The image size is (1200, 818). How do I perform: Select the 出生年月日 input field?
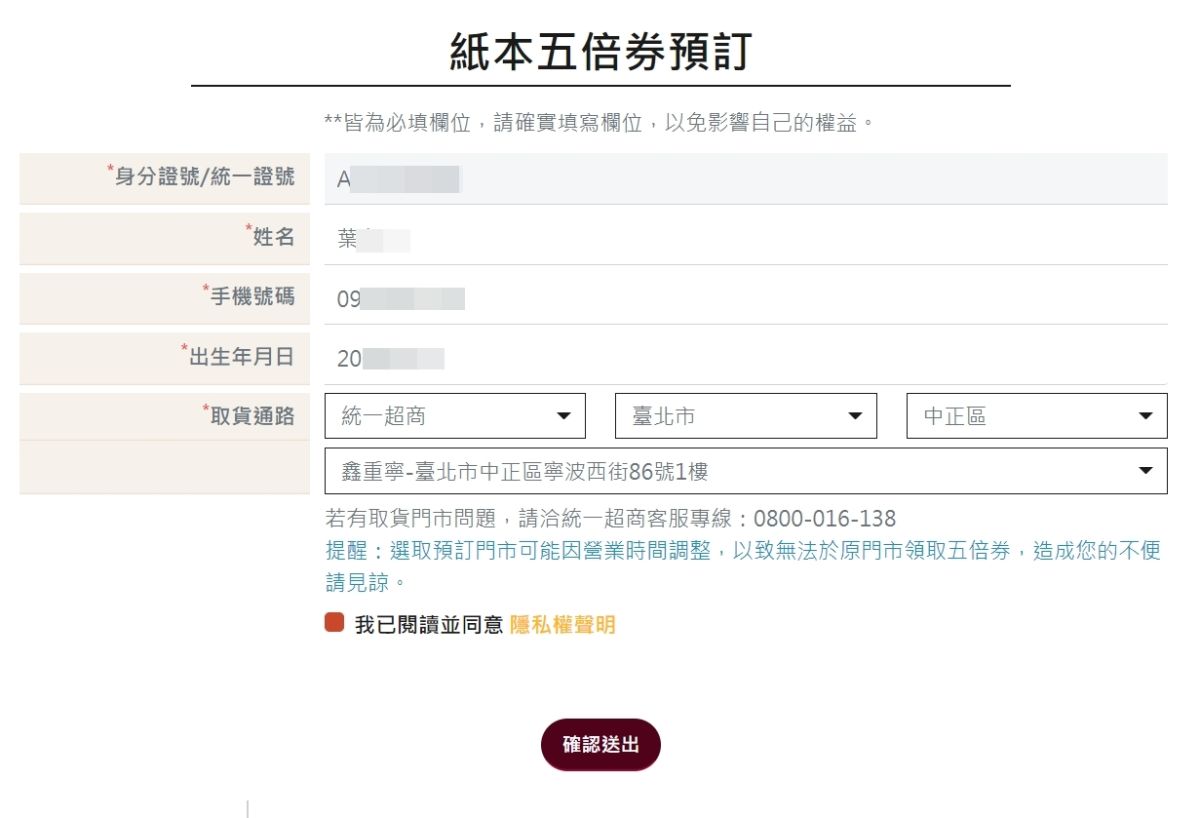click(x=745, y=359)
